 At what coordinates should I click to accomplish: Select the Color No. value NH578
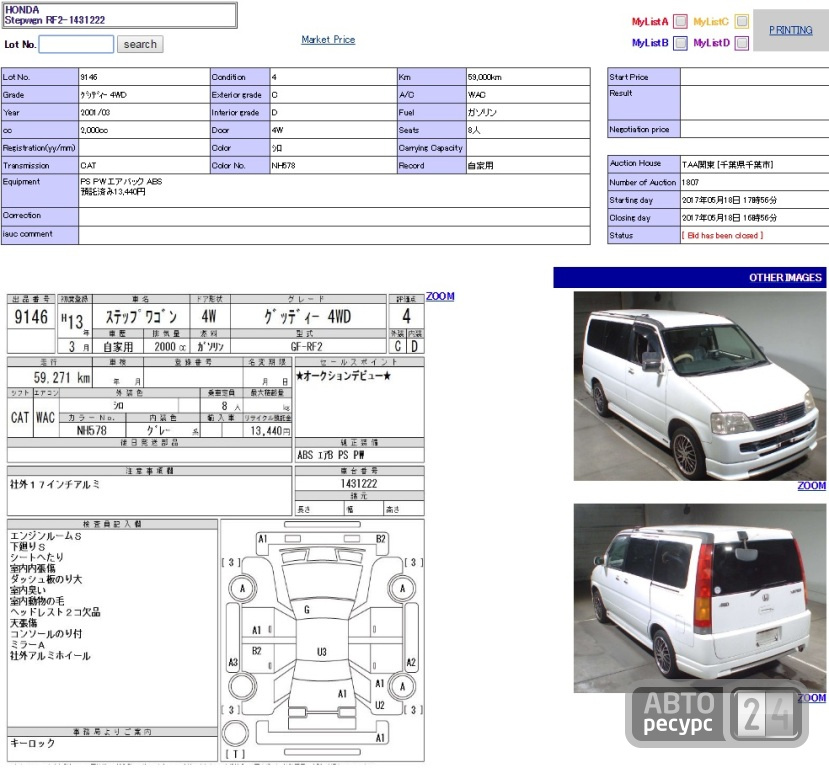tap(283, 165)
